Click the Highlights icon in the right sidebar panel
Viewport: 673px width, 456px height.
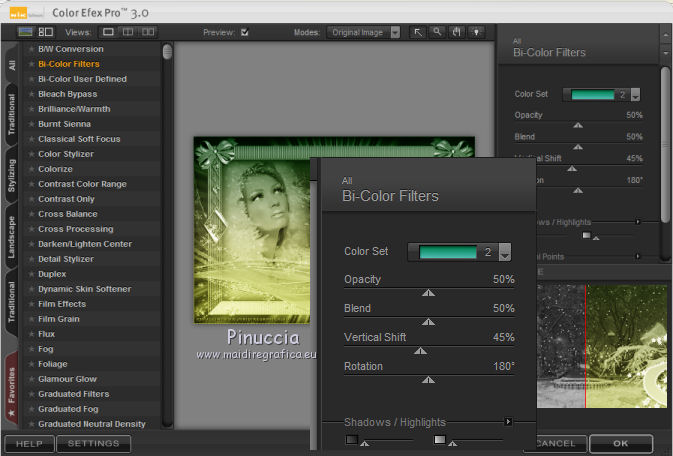[586, 235]
